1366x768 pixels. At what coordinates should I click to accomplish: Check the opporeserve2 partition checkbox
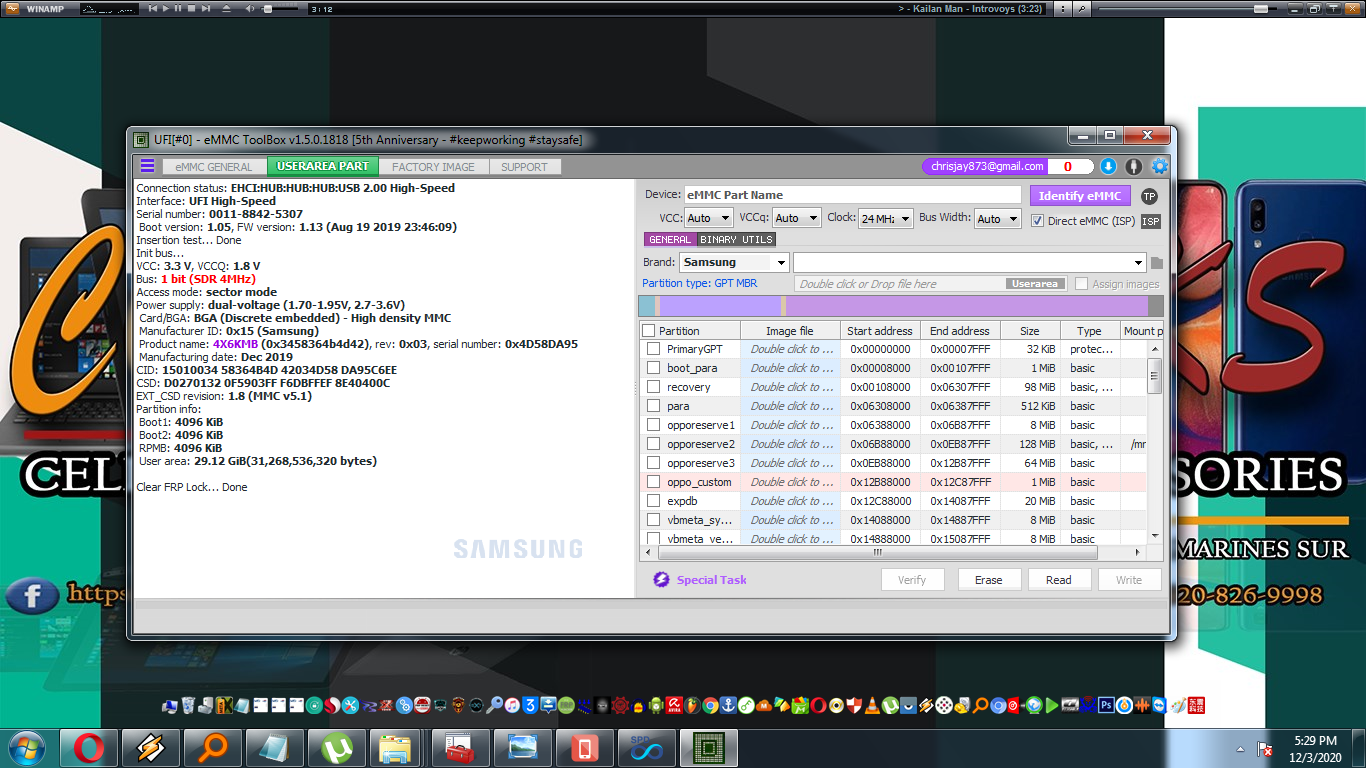pyautogui.click(x=654, y=444)
